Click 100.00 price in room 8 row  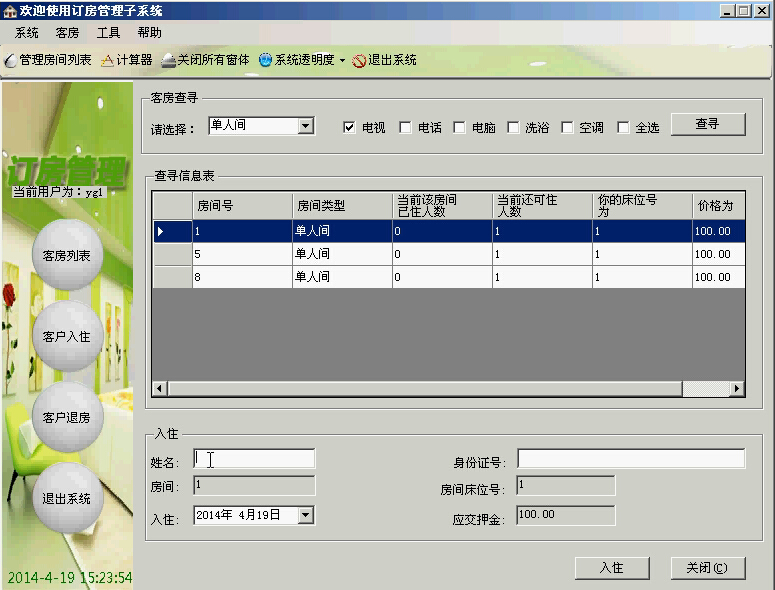tap(719, 277)
